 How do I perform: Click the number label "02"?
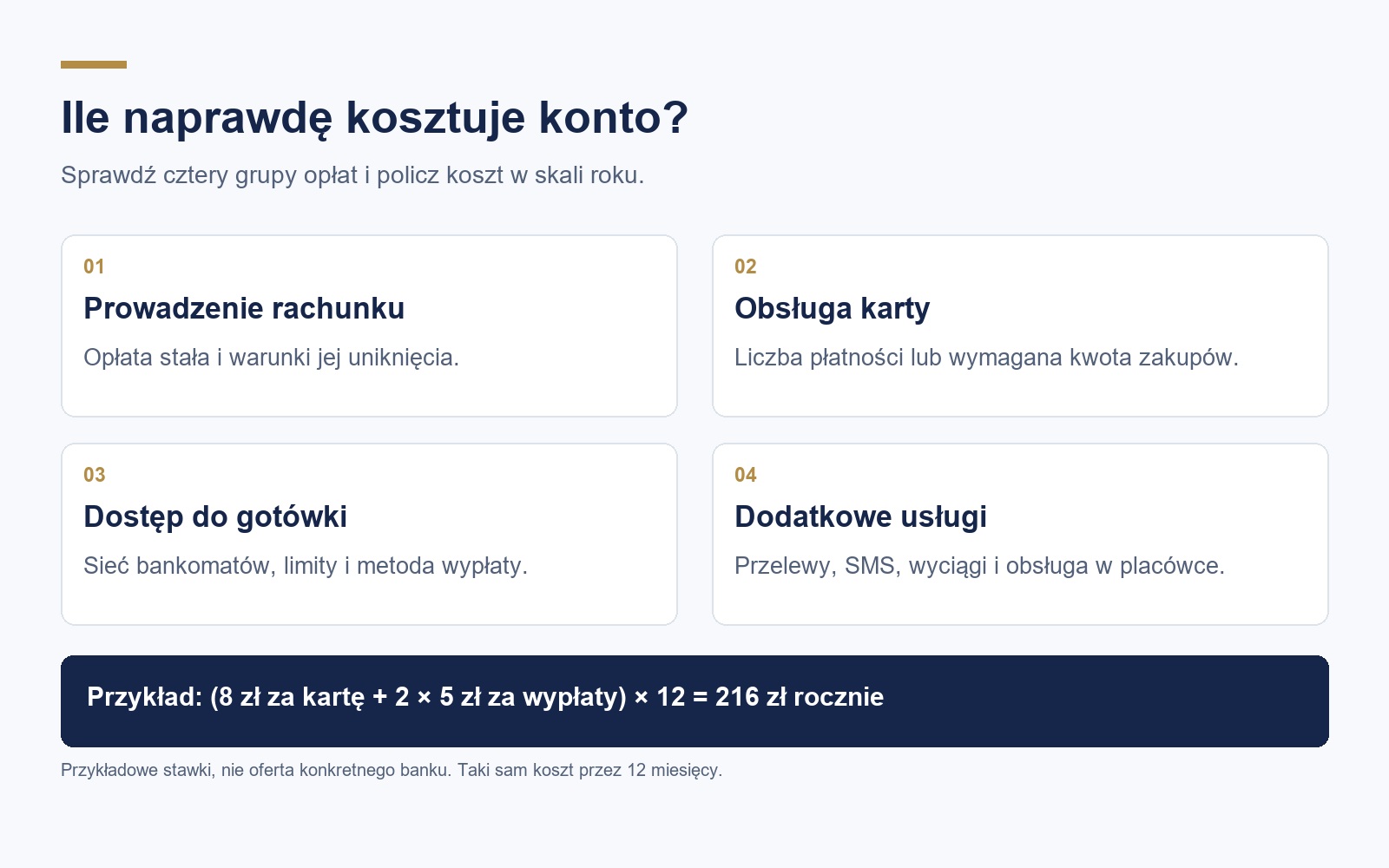point(745,266)
